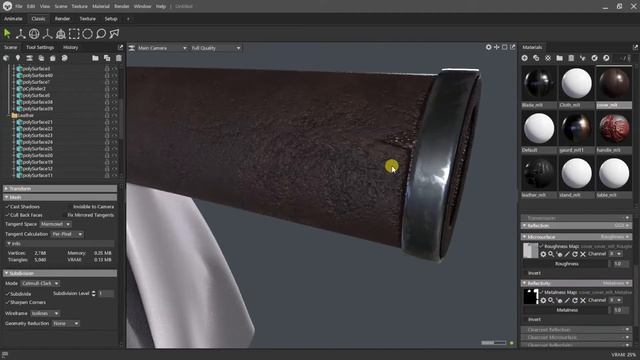Adjust the Roughness slider
The image size is (640, 360).
(x=567, y=264)
